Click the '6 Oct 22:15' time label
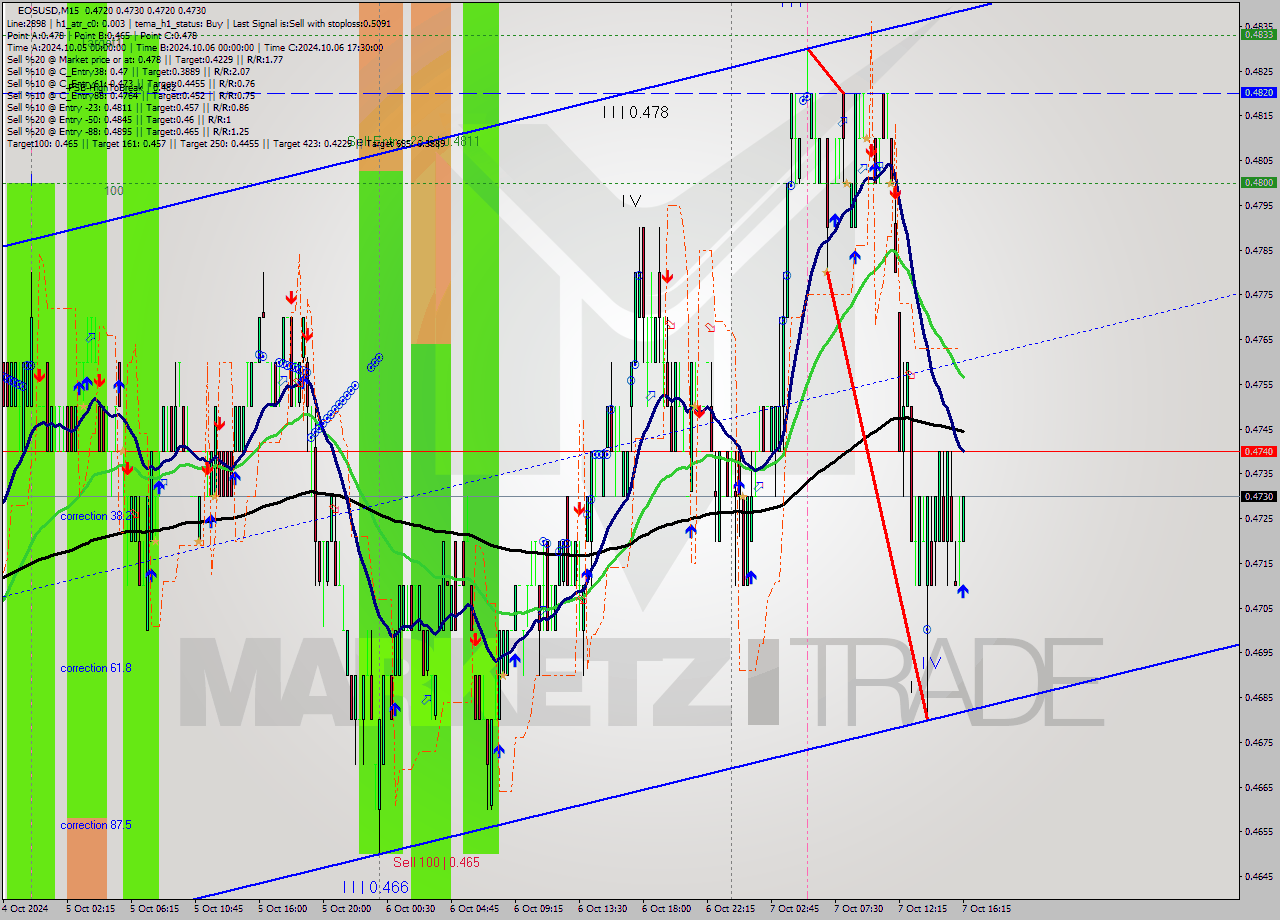The height and width of the screenshot is (920, 1280). [731, 909]
